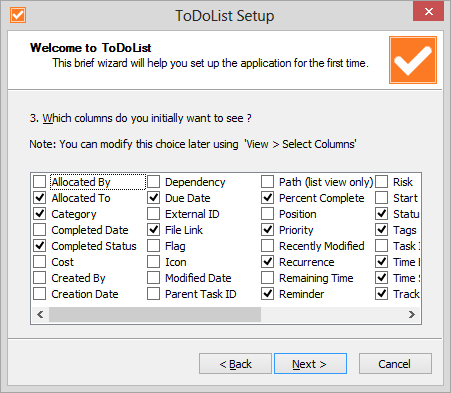Uncheck the Allocated To column
Image resolution: width=451 pixels, height=393 pixels.
click(40, 198)
